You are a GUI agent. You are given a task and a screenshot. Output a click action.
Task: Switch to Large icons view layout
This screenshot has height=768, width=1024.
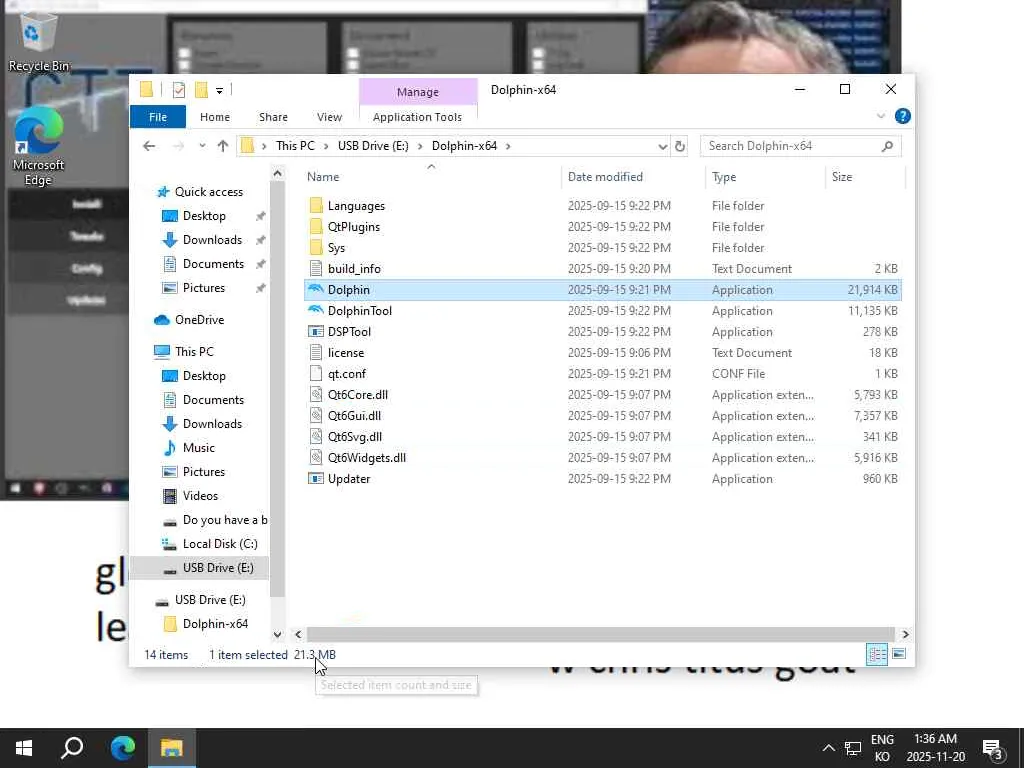[x=899, y=654]
